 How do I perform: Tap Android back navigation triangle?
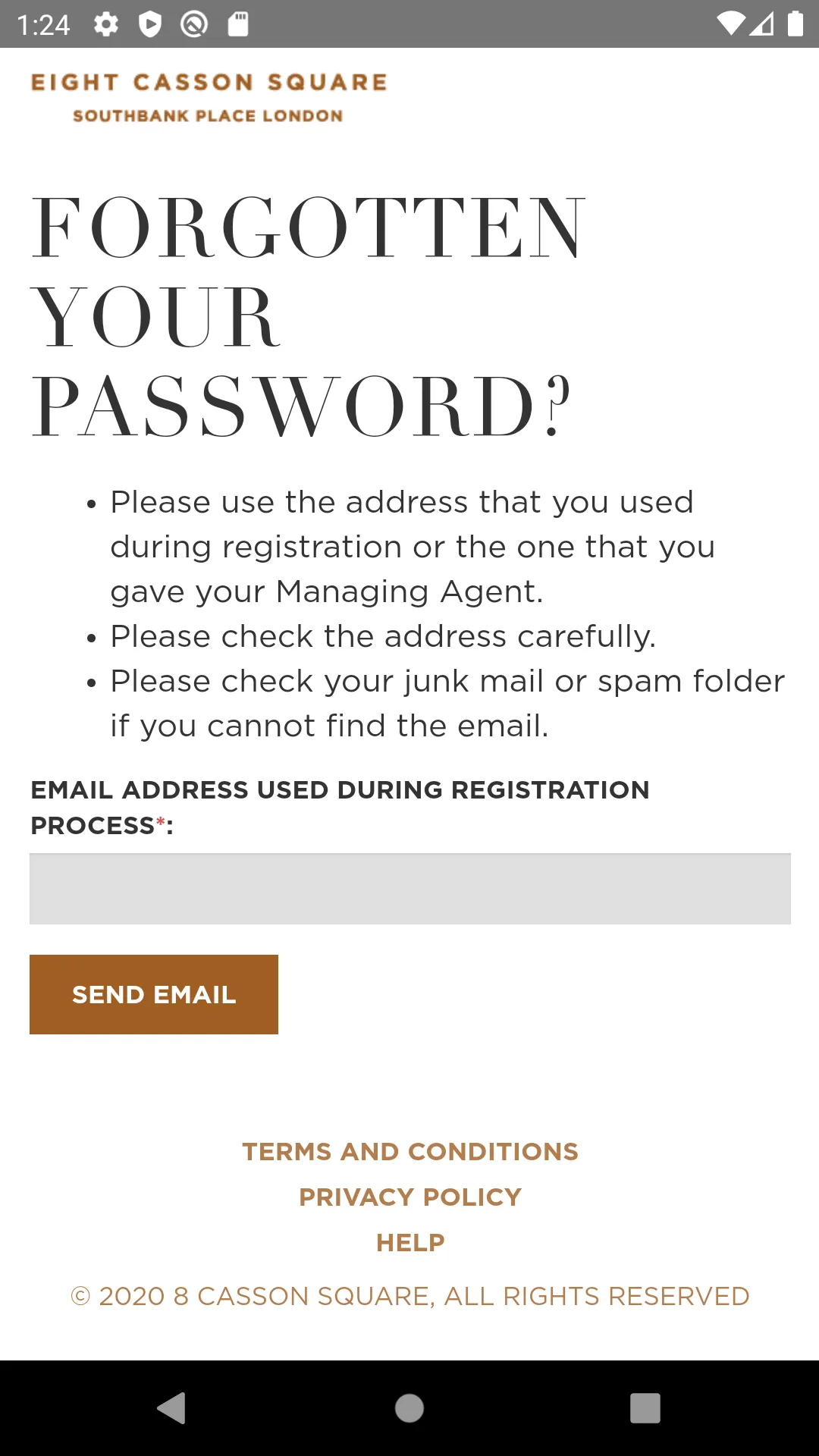172,1408
